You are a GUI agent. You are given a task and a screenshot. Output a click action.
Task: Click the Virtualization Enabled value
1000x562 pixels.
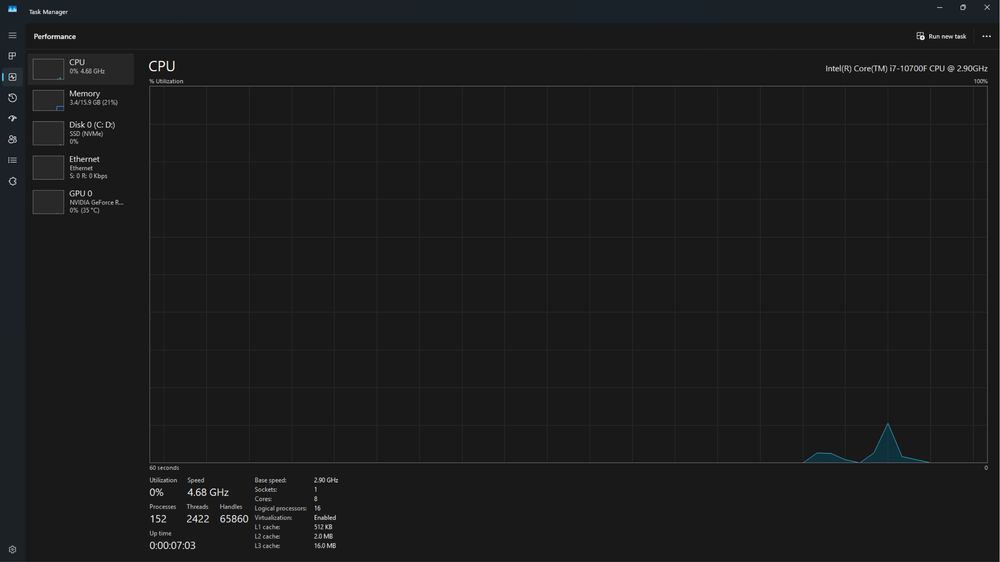tap(325, 518)
